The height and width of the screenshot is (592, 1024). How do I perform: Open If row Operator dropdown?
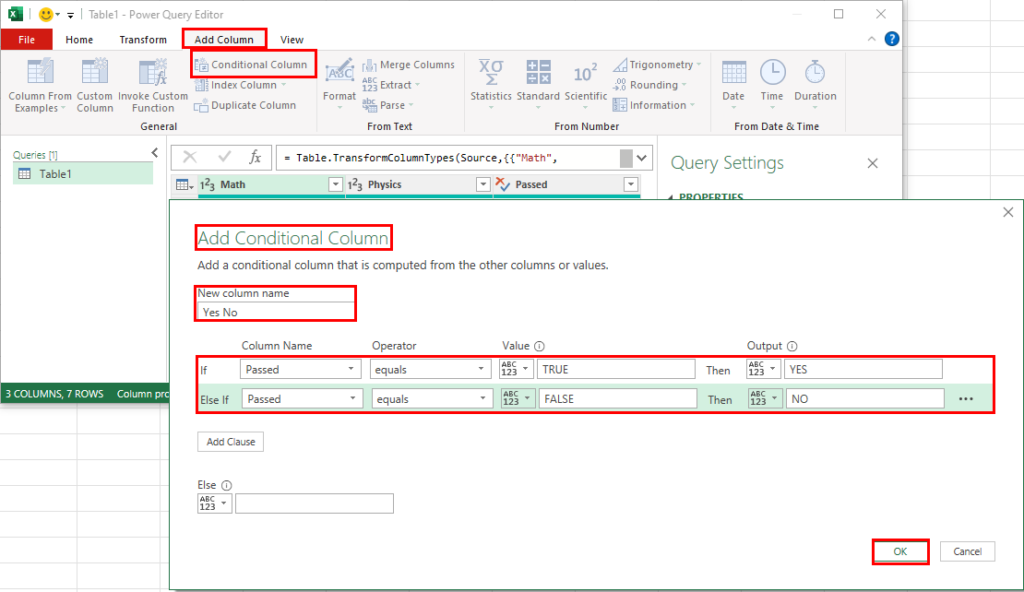[x=430, y=370]
